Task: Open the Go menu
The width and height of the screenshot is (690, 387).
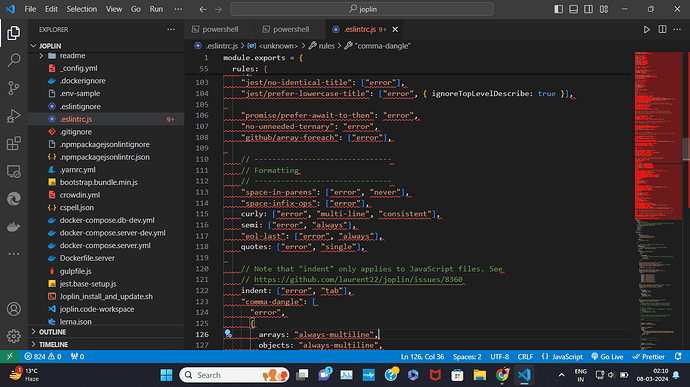Action: (136, 9)
